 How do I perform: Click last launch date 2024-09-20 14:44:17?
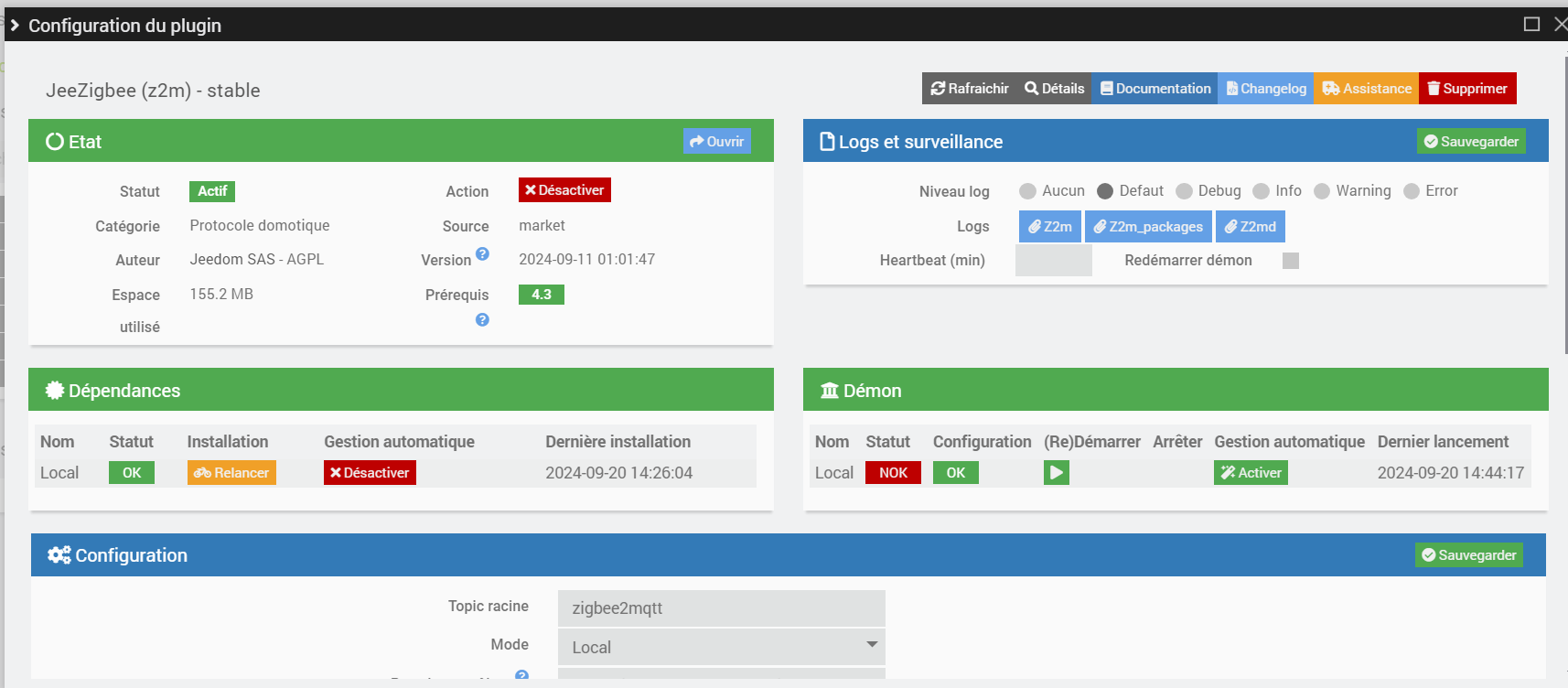point(1451,473)
